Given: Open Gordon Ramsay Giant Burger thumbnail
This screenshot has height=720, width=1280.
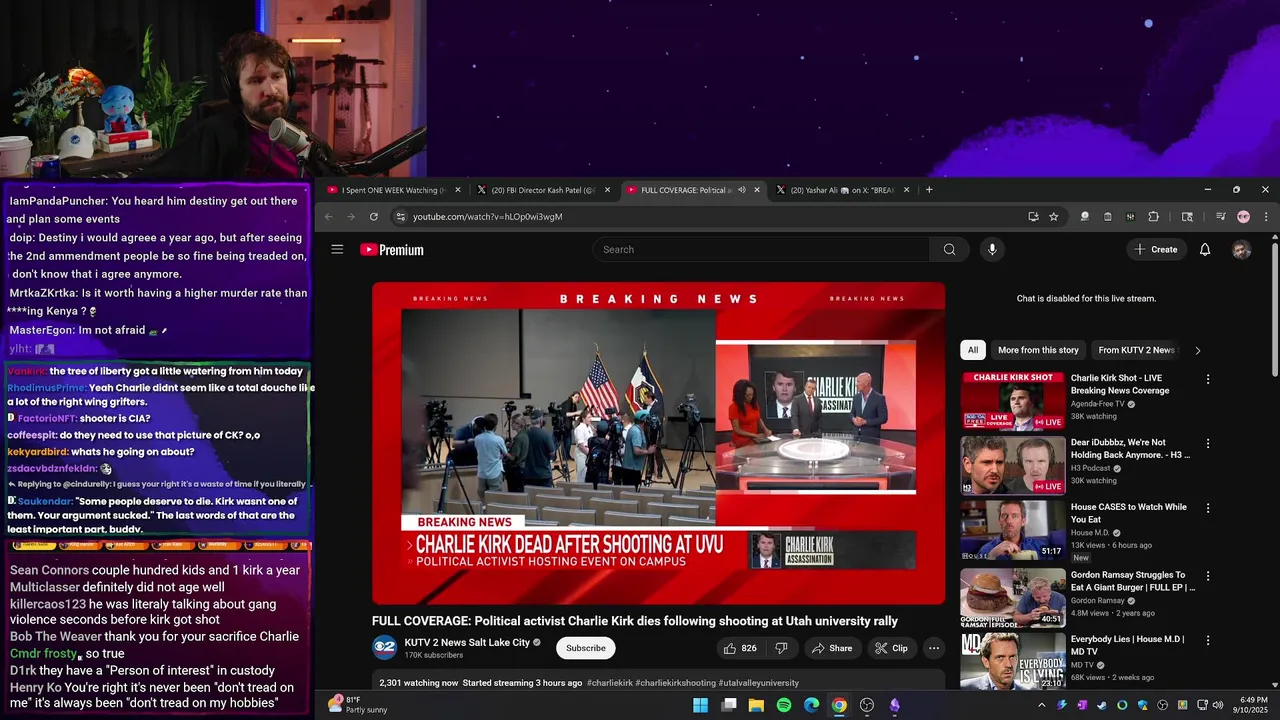Looking at the screenshot, I should point(1013,597).
